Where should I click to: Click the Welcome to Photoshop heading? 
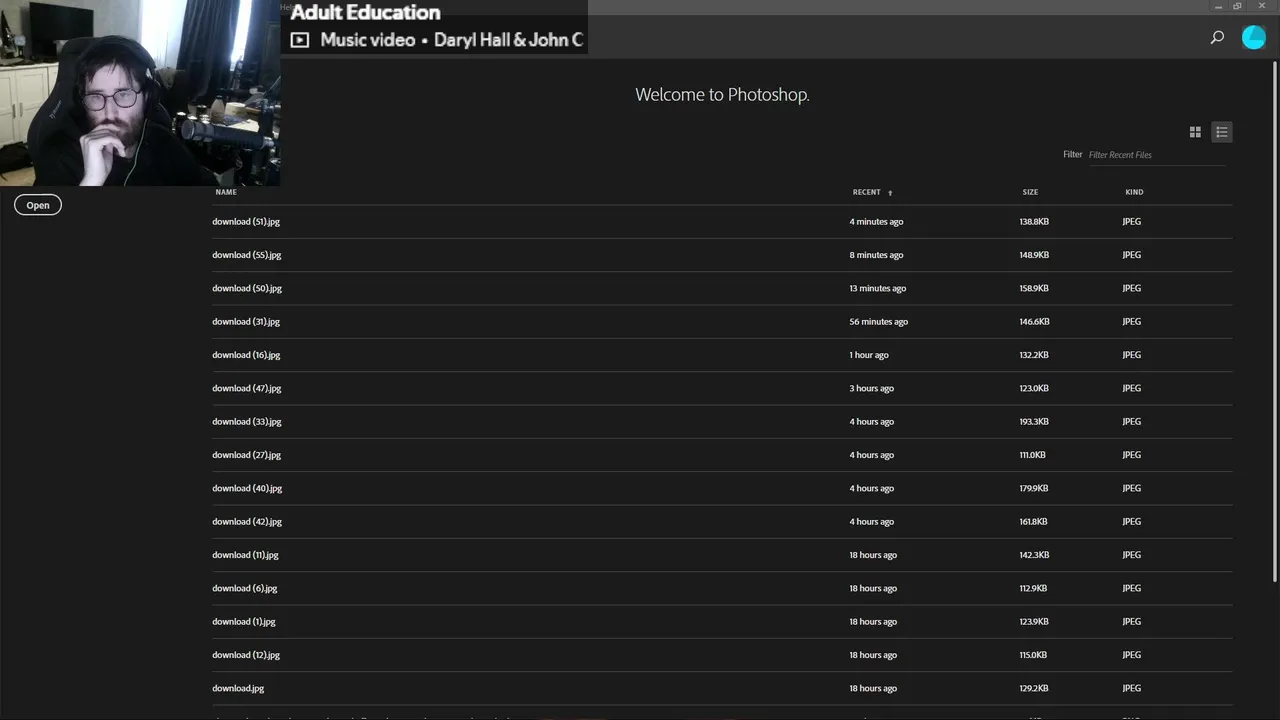pos(722,95)
